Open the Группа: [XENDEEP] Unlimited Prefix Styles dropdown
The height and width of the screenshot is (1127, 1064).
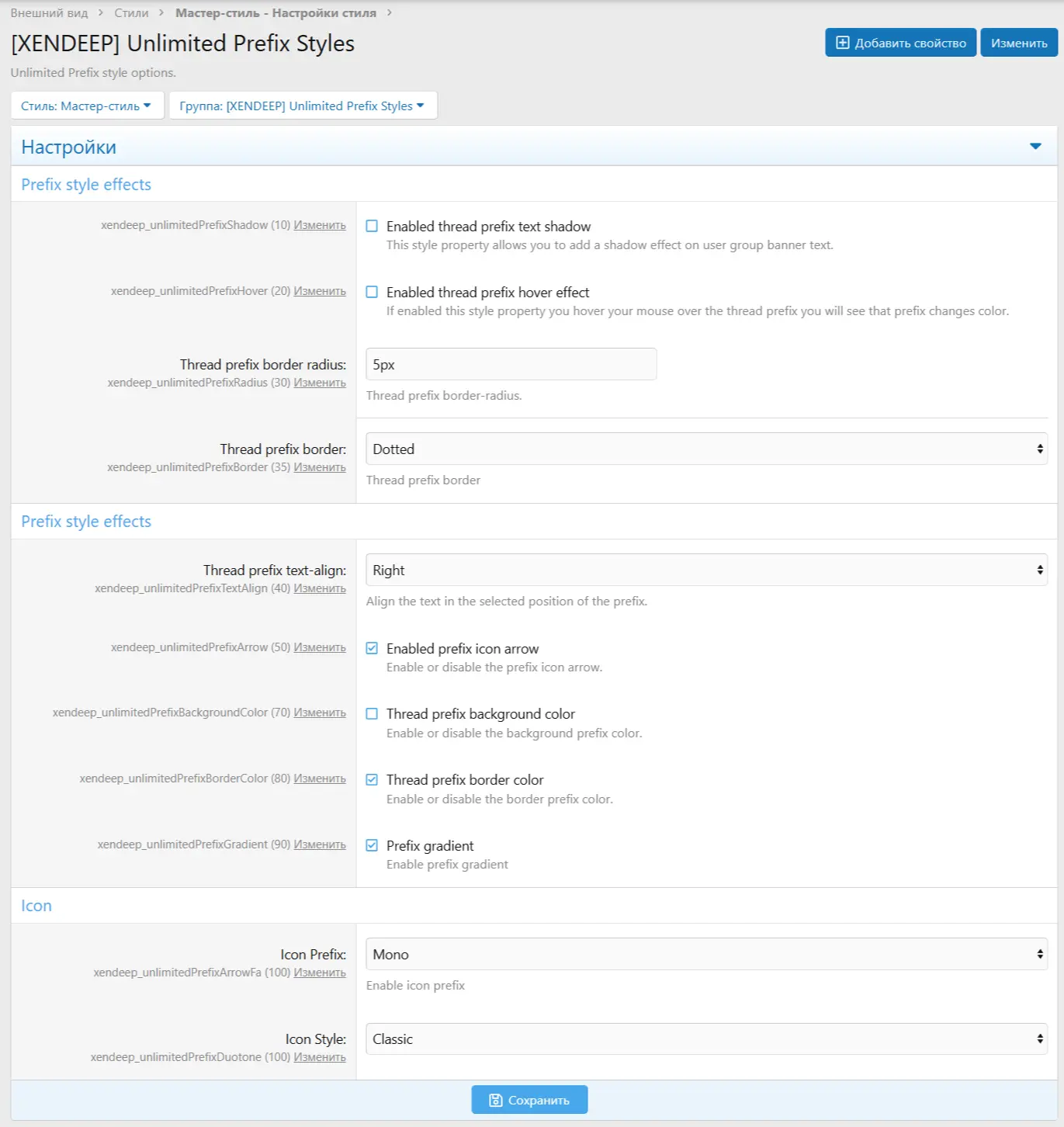point(303,106)
